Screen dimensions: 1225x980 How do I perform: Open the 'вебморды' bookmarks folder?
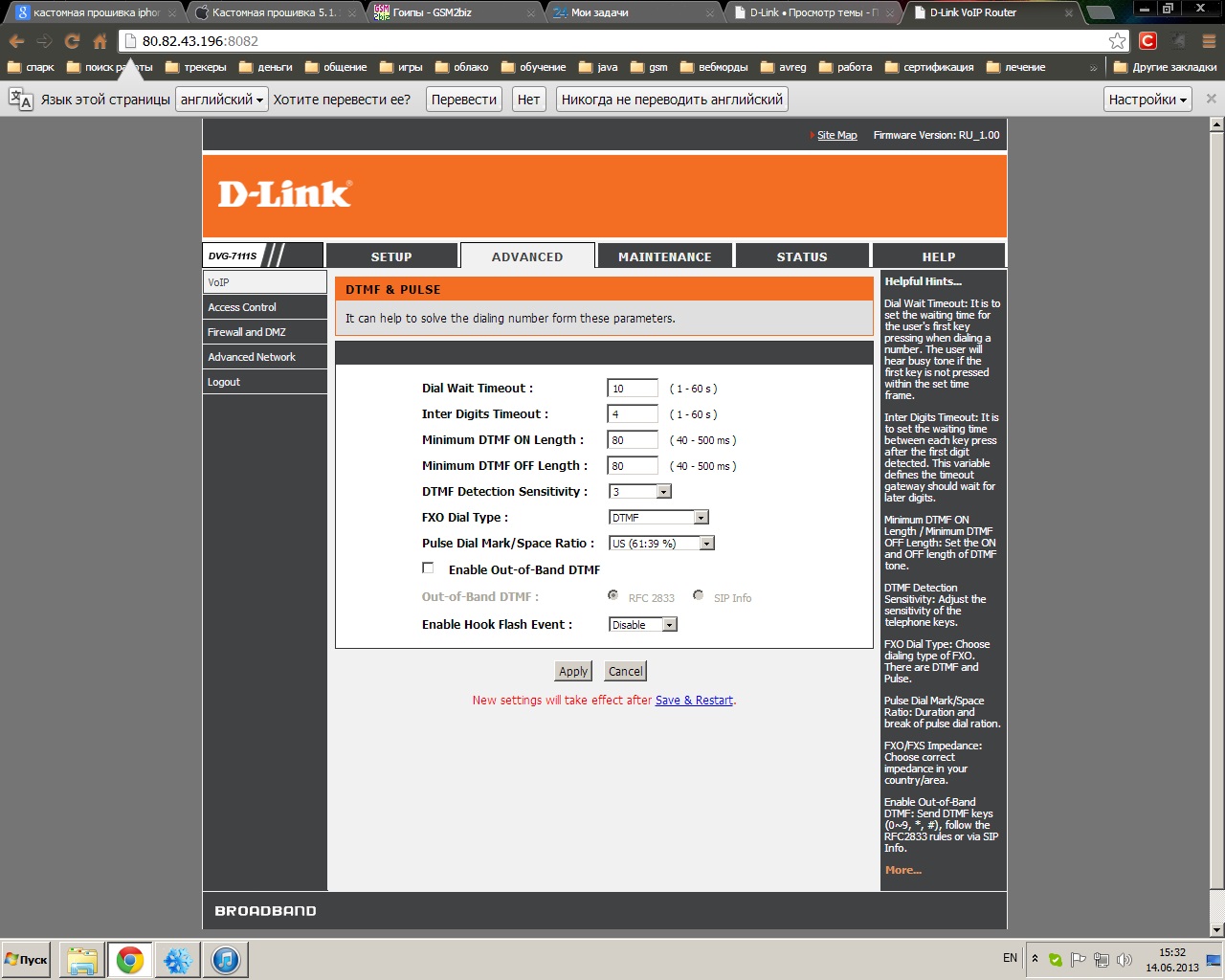coord(714,67)
